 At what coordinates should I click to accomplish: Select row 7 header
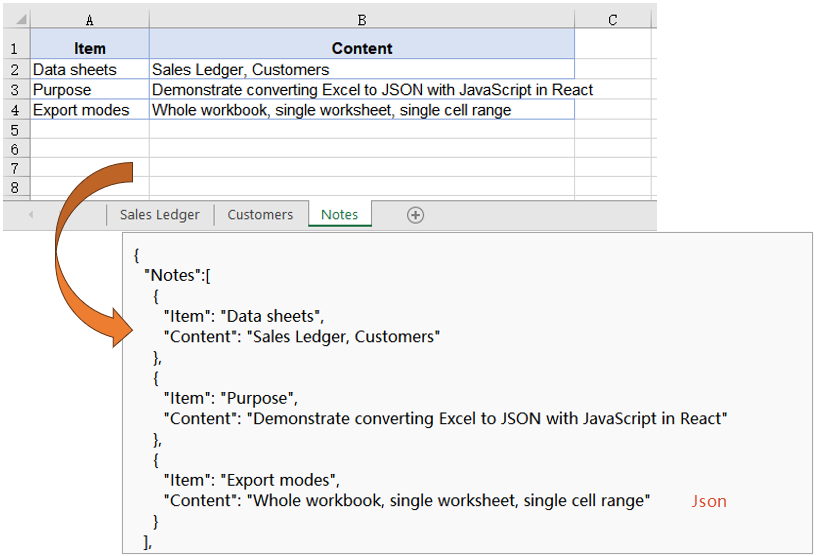click(15, 168)
